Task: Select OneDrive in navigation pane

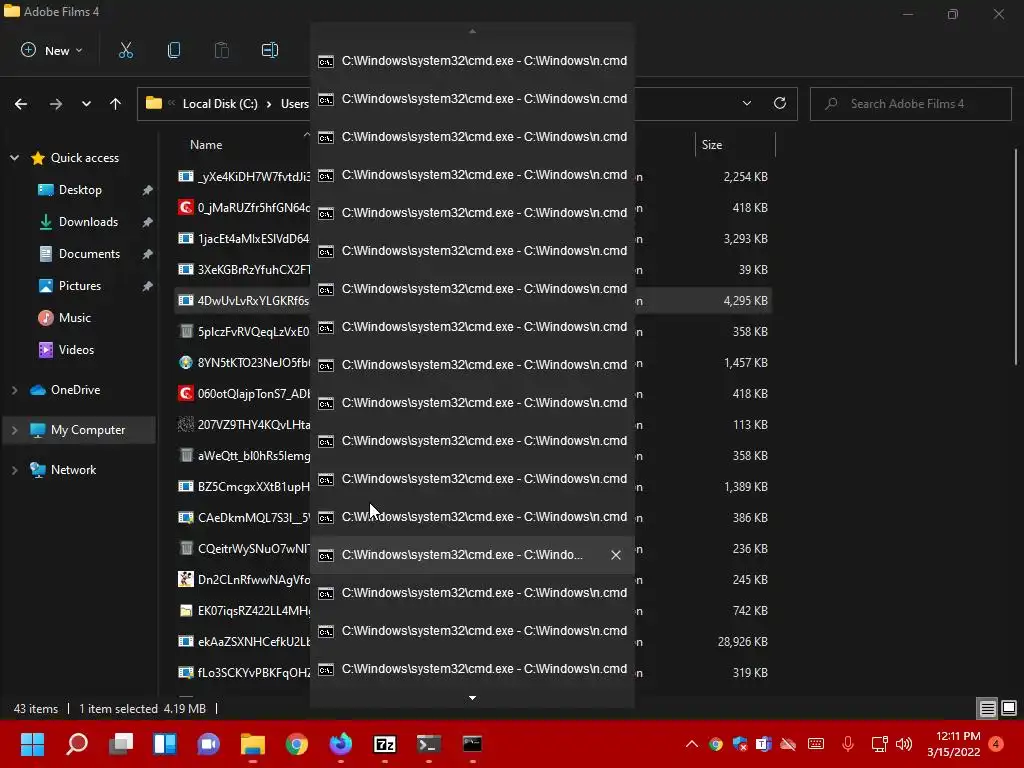Action: [x=75, y=390]
